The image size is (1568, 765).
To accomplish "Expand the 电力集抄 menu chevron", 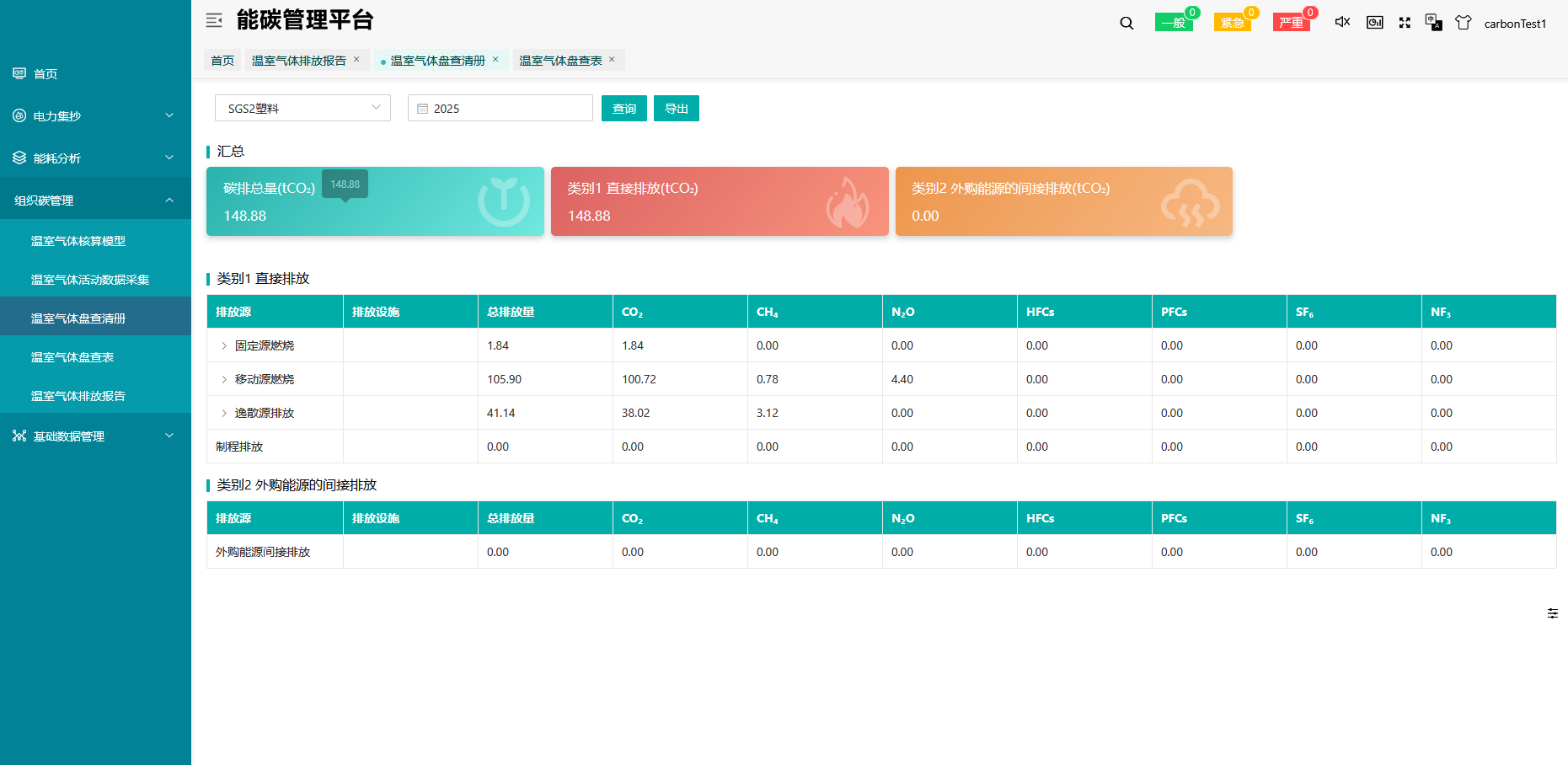I will click(x=169, y=115).
